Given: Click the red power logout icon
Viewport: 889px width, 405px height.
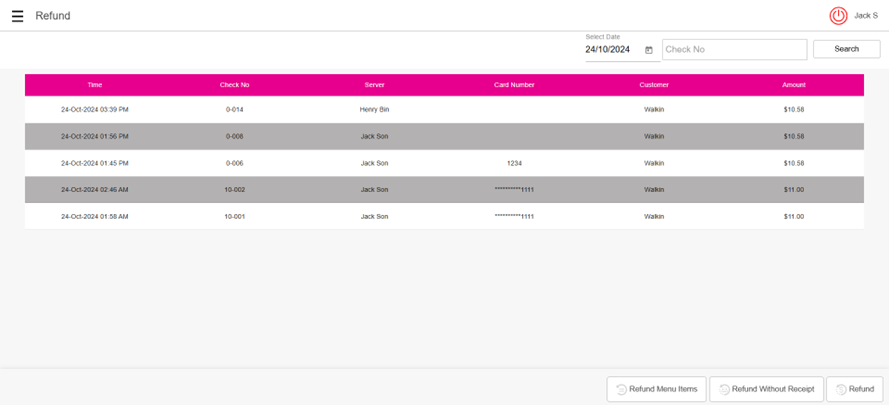Looking at the screenshot, I should pos(838,16).
